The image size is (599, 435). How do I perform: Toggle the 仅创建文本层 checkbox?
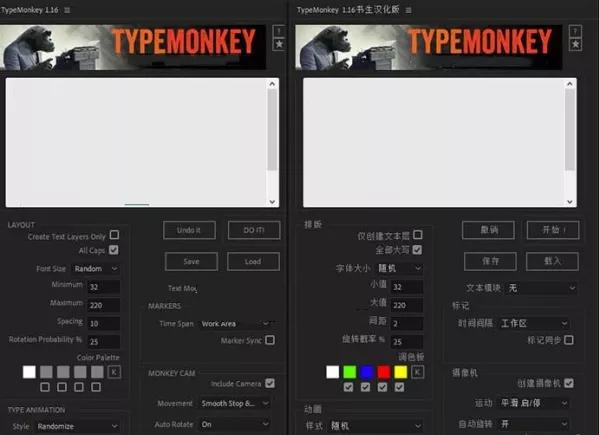pyautogui.click(x=418, y=234)
